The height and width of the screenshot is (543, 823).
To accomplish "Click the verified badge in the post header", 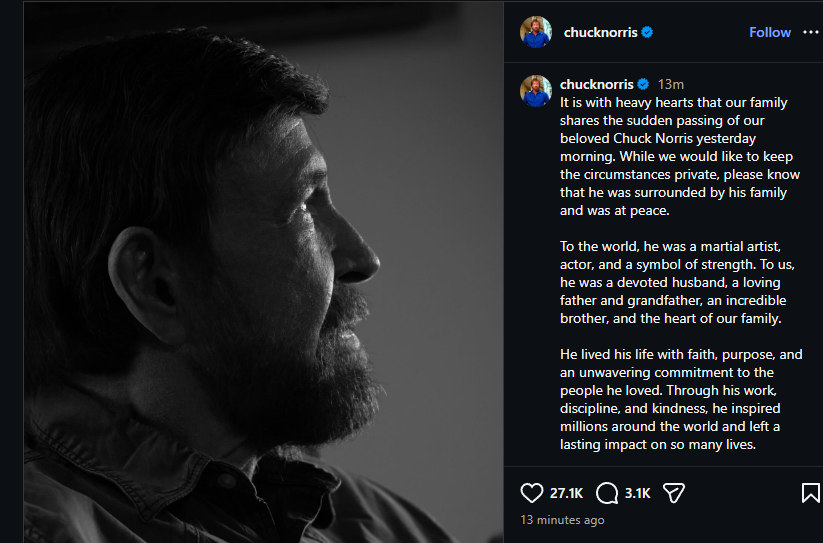I will [x=648, y=32].
